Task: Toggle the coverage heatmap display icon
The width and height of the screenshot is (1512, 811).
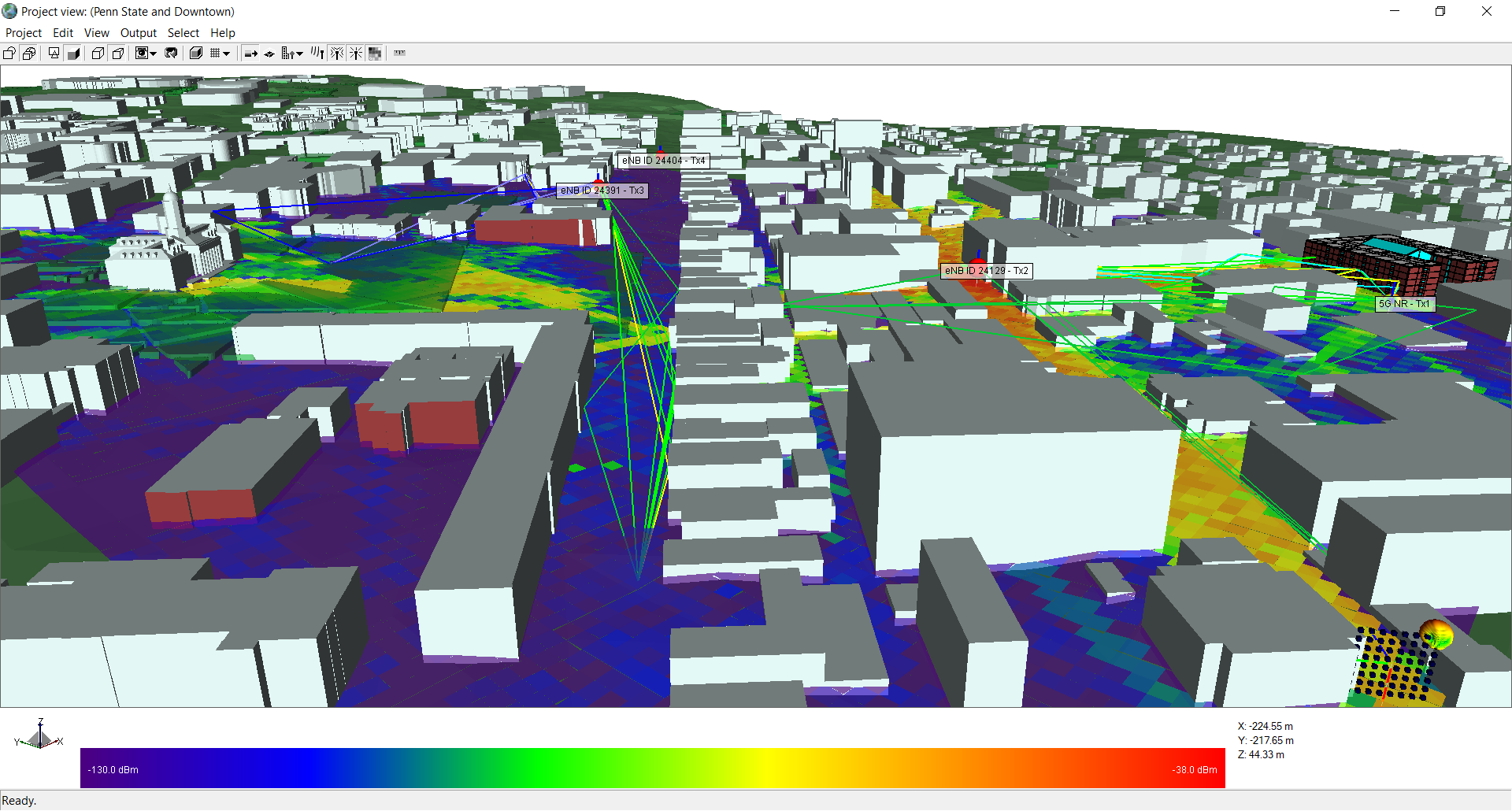Action: click(375, 54)
